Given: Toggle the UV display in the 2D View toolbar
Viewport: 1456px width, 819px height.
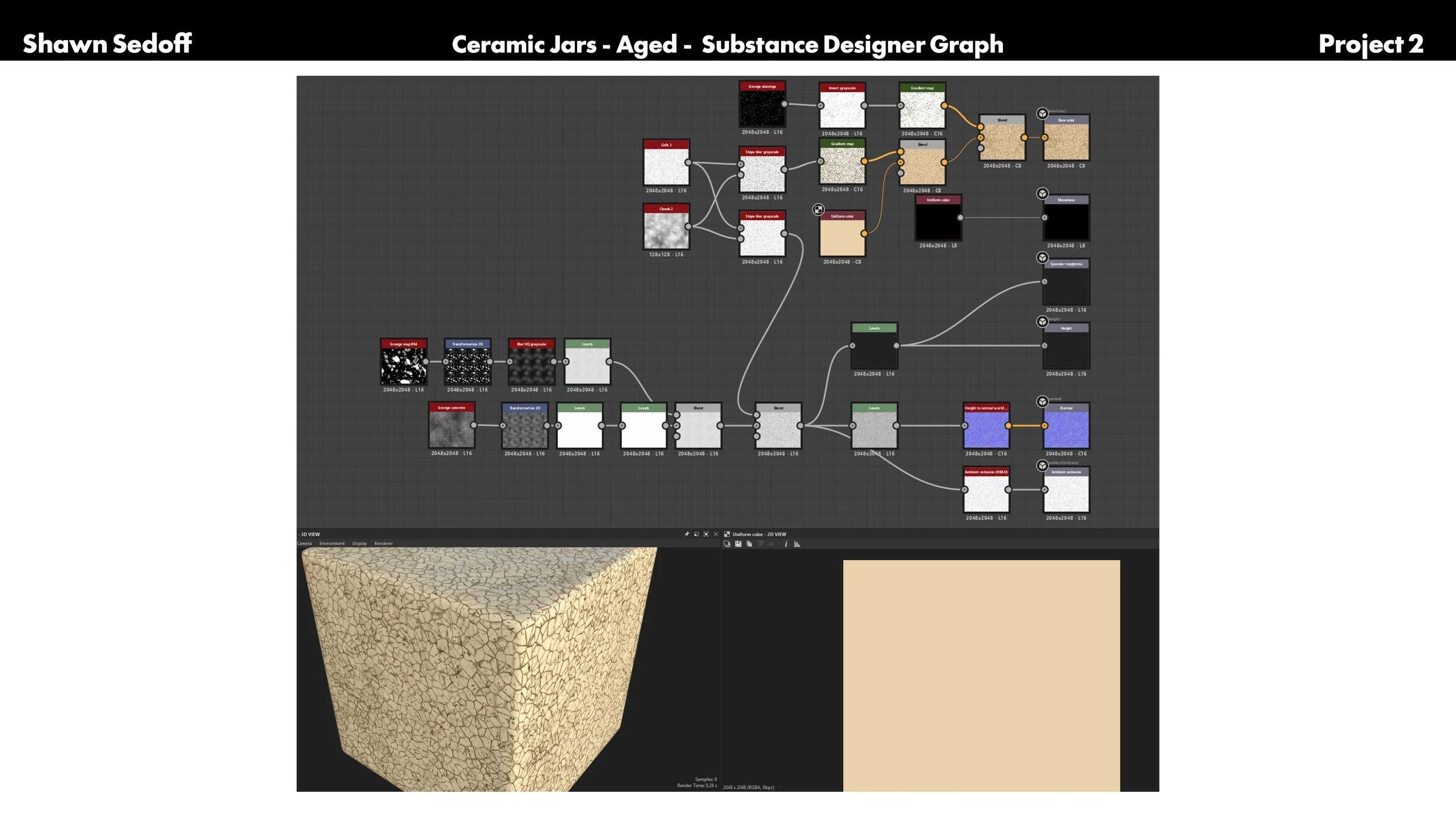Looking at the screenshot, I should 771,544.
